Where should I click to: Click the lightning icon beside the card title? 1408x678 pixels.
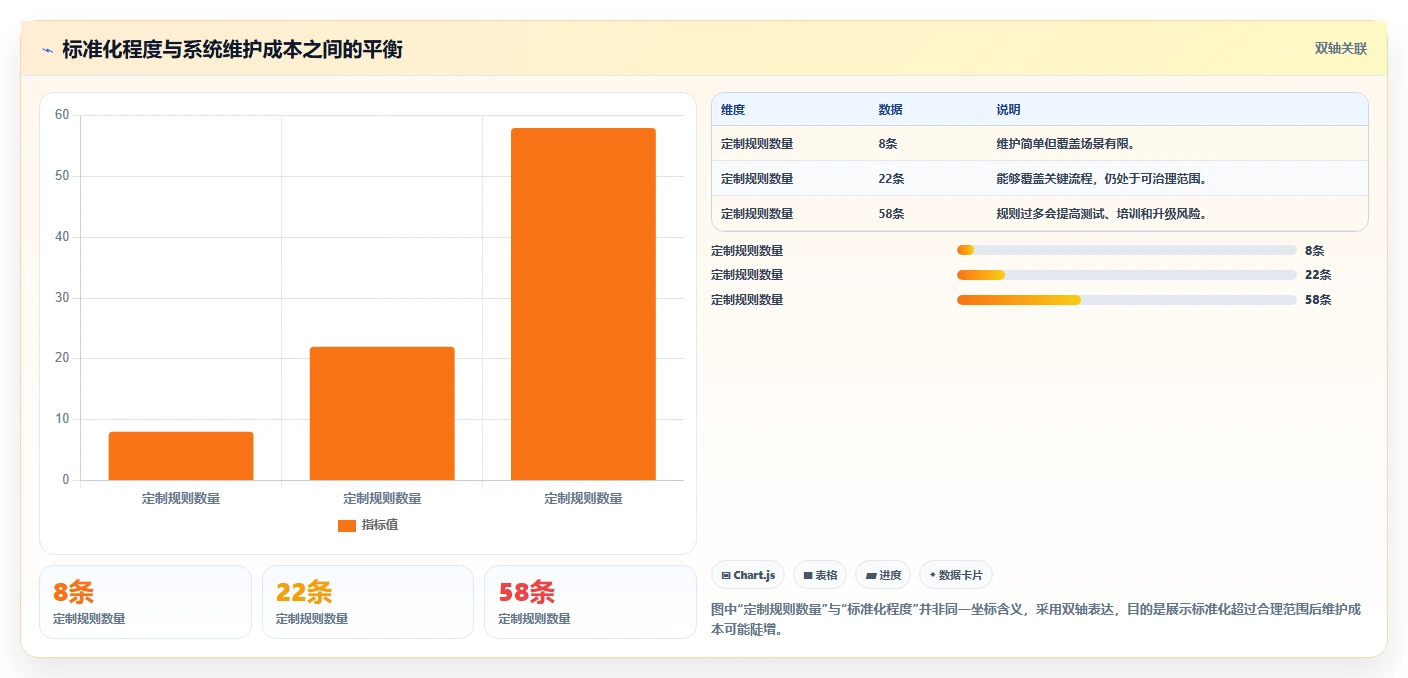(48, 49)
